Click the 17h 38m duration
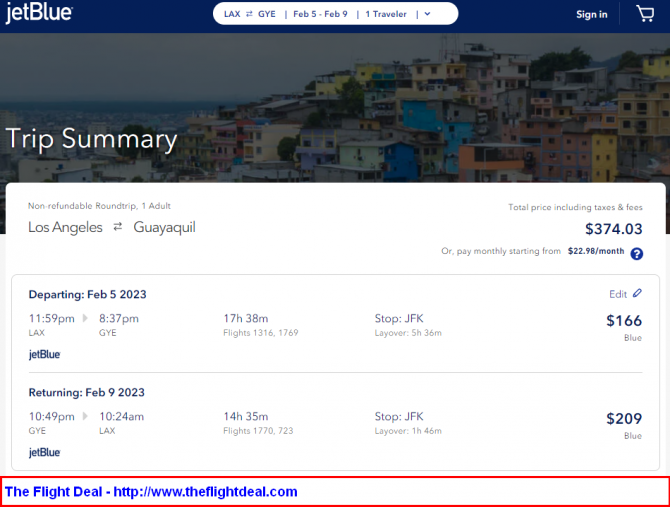Image resolution: width=670 pixels, height=507 pixels. (246, 319)
